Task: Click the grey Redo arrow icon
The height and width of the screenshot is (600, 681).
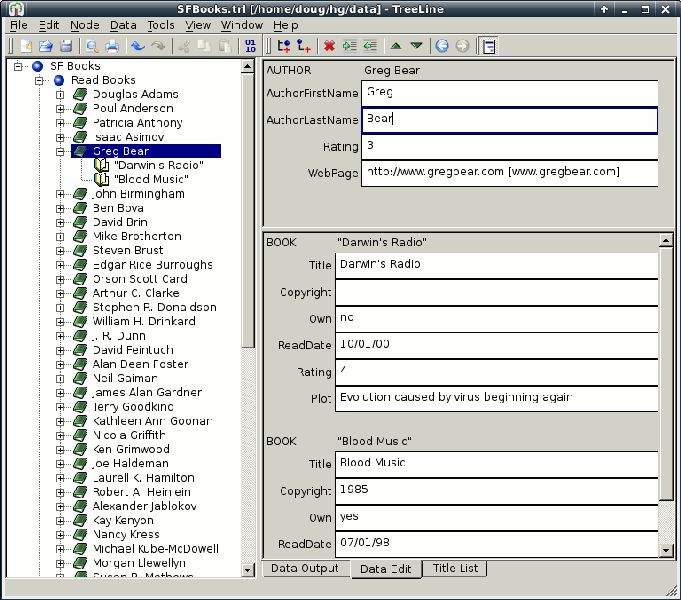Action: (158, 46)
